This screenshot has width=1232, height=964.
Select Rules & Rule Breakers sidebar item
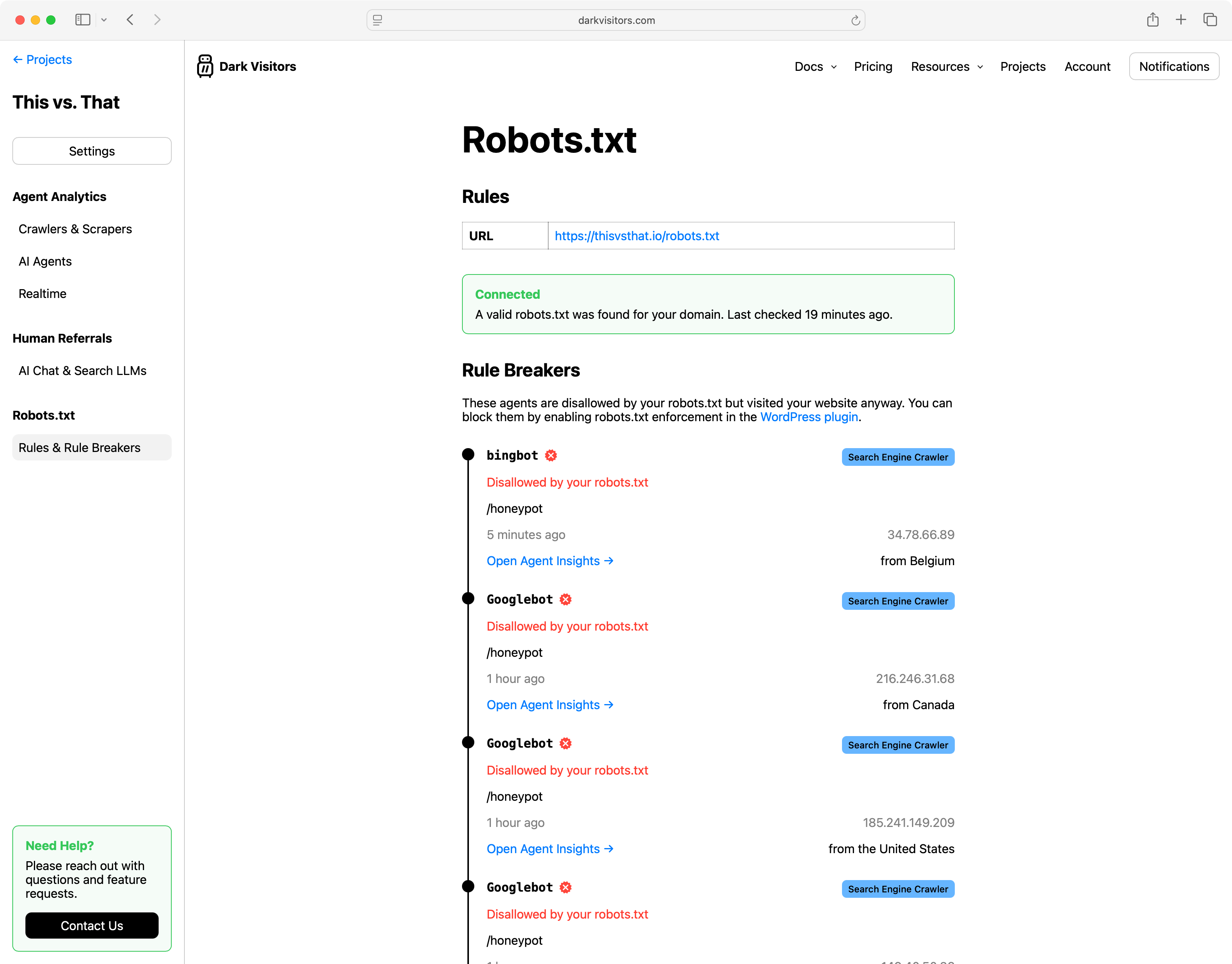click(x=92, y=448)
